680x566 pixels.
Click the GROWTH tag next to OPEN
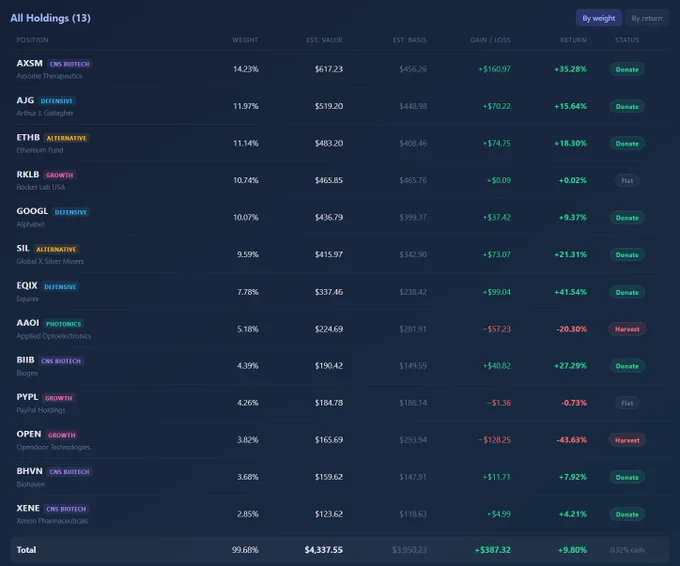click(x=62, y=435)
